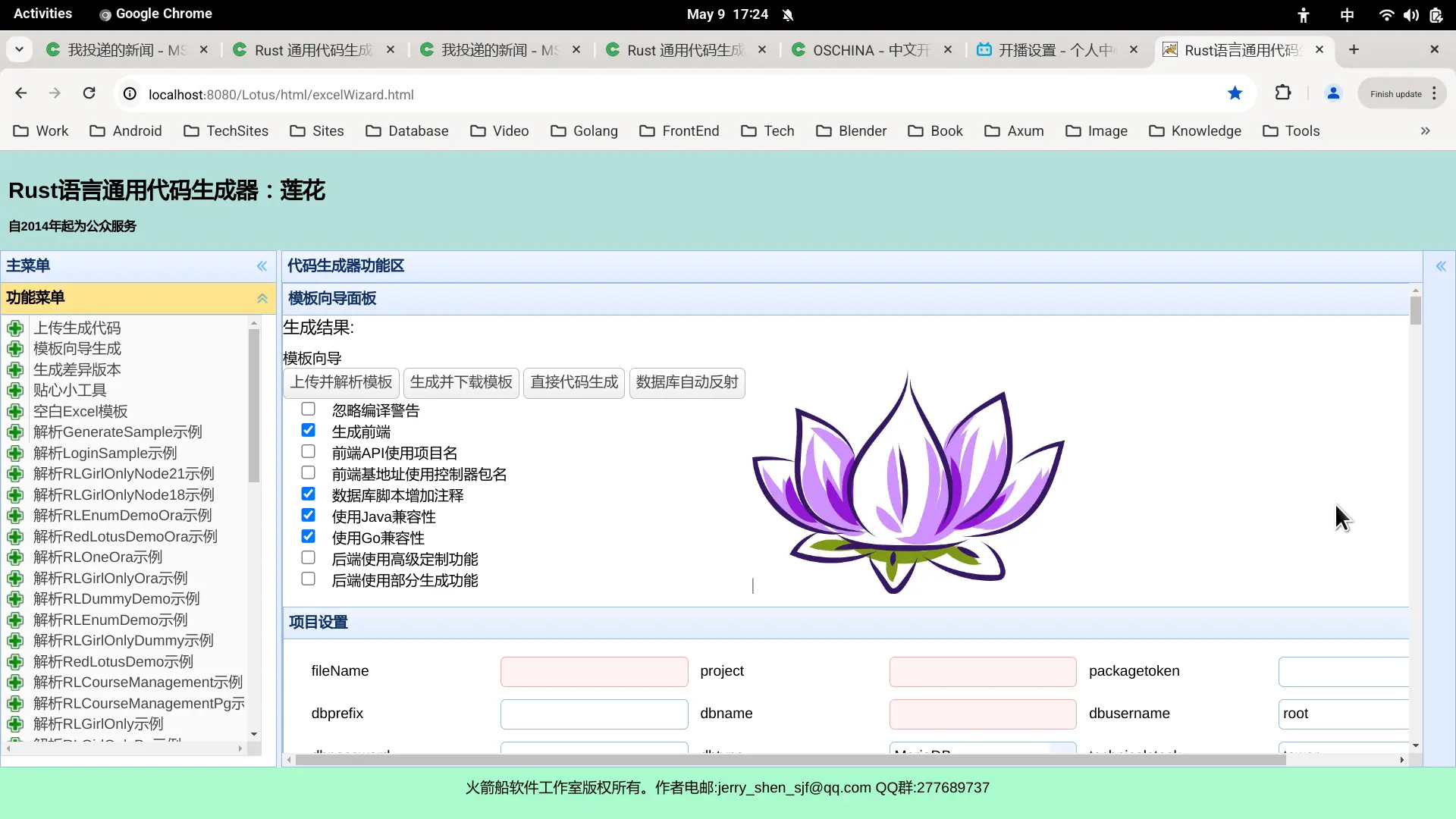Click the fileName input field
Image resolution: width=1456 pixels, height=819 pixels.
coord(595,670)
